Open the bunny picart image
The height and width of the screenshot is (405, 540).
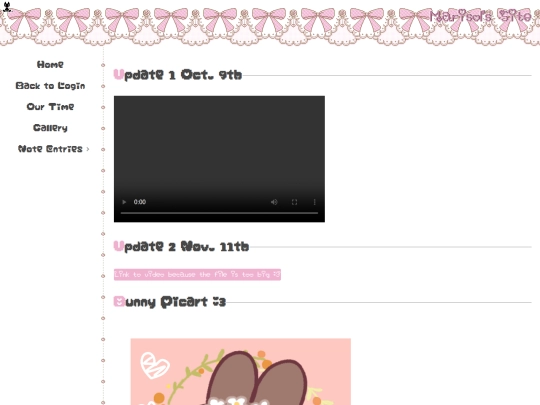pos(241,372)
